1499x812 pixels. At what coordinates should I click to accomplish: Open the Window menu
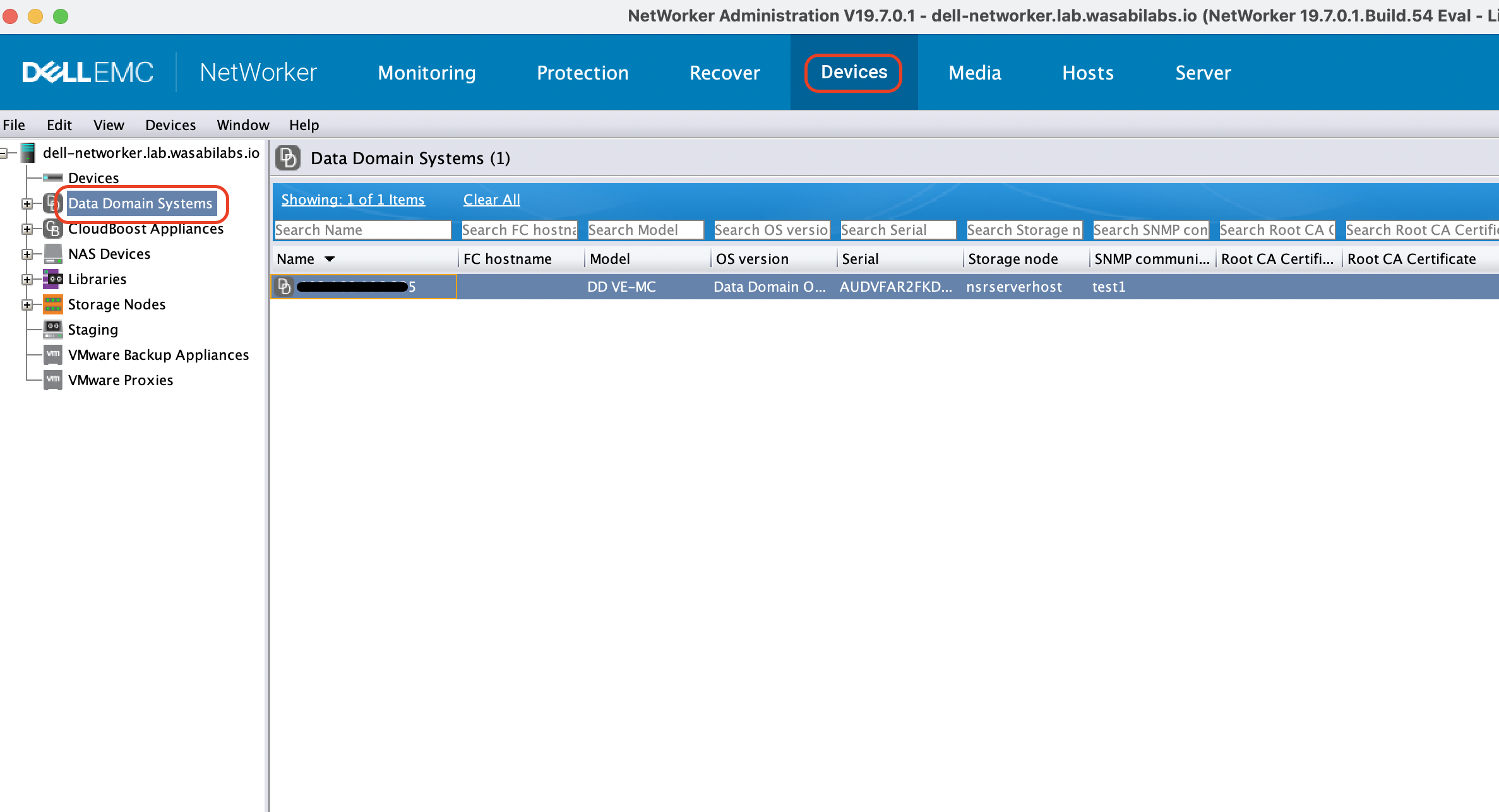pyautogui.click(x=243, y=125)
